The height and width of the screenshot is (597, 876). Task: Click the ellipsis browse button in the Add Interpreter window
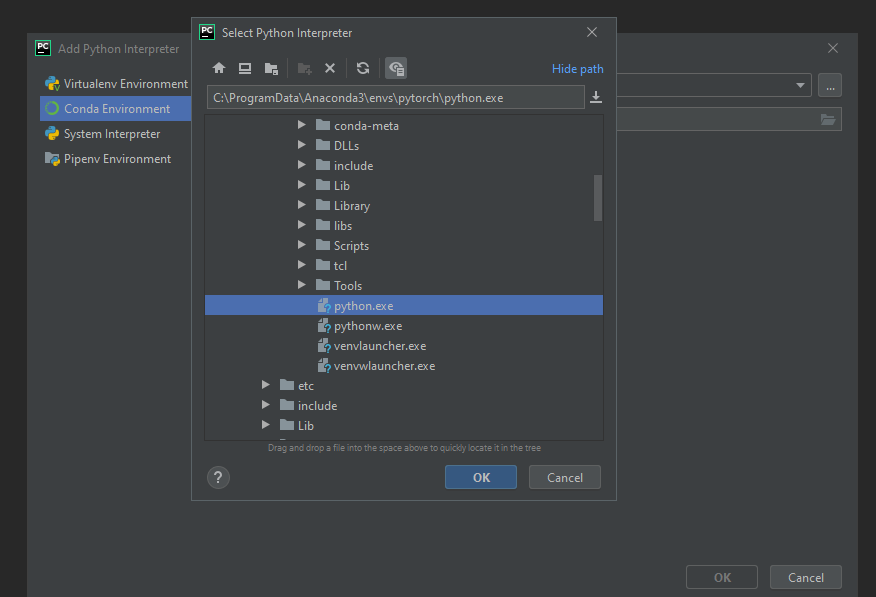[830, 85]
